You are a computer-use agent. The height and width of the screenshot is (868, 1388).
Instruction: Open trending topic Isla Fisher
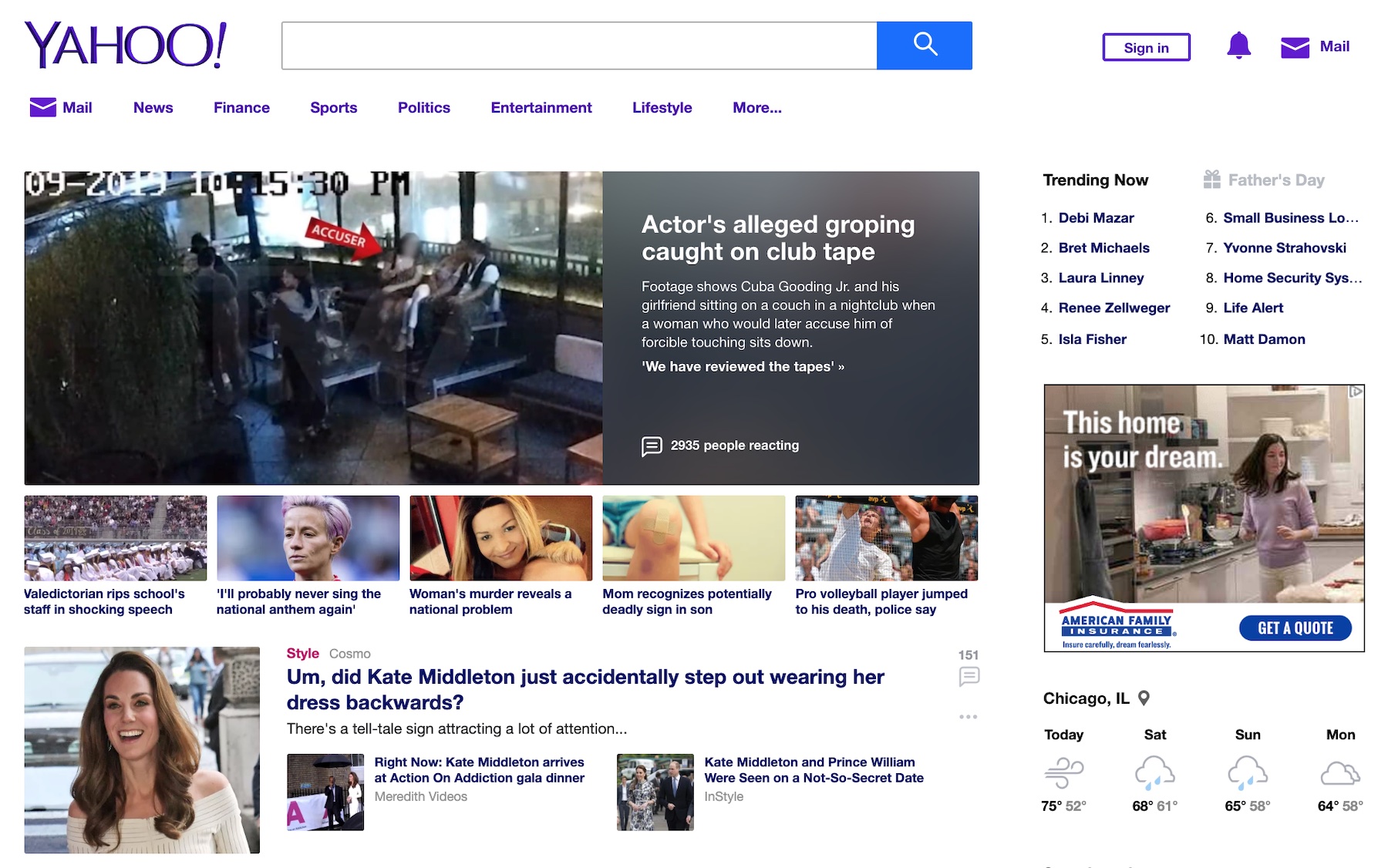coord(1093,339)
